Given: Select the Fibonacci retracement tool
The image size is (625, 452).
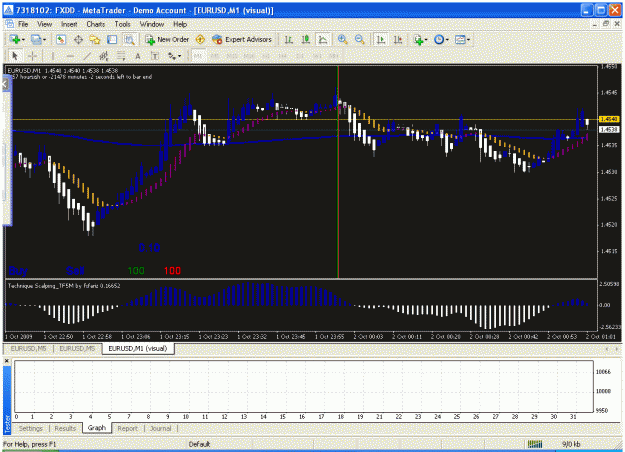Looking at the screenshot, I should pos(121,56).
